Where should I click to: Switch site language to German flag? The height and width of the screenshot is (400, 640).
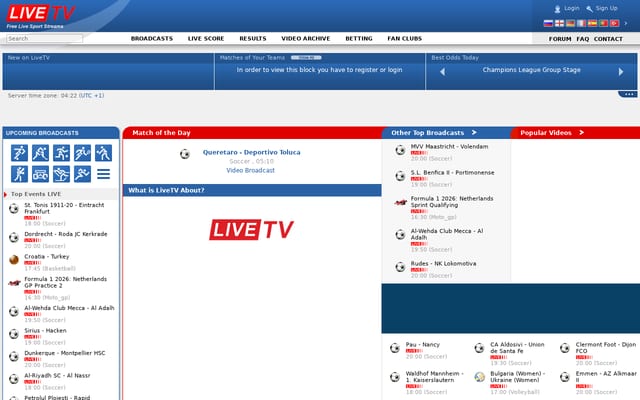point(570,23)
